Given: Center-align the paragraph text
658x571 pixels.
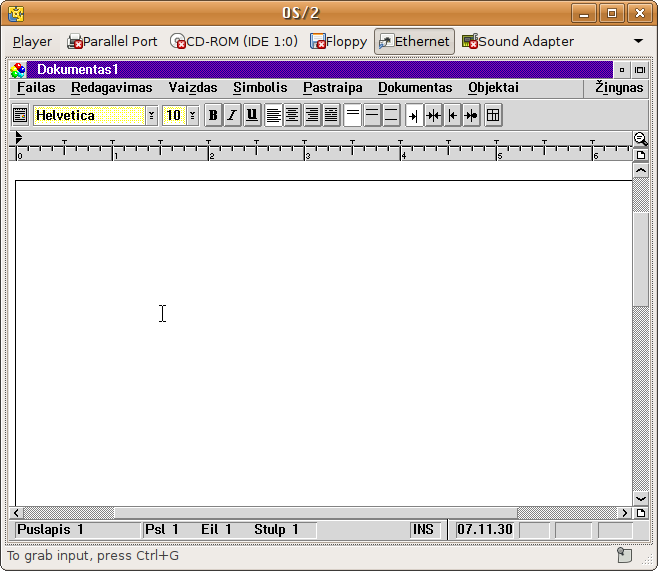Looking at the screenshot, I should [292, 115].
